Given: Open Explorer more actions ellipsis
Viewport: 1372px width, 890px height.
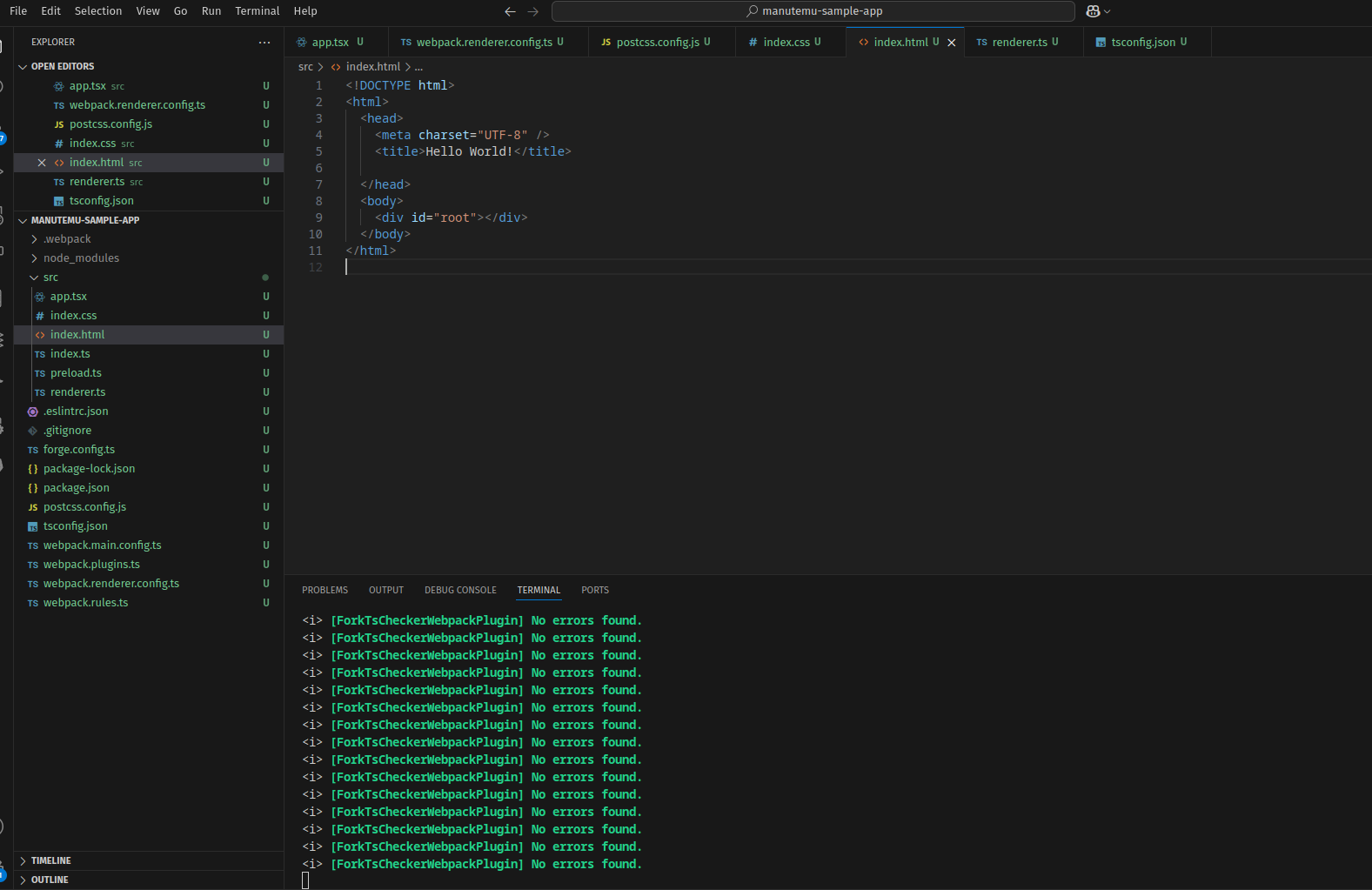Looking at the screenshot, I should 264,42.
